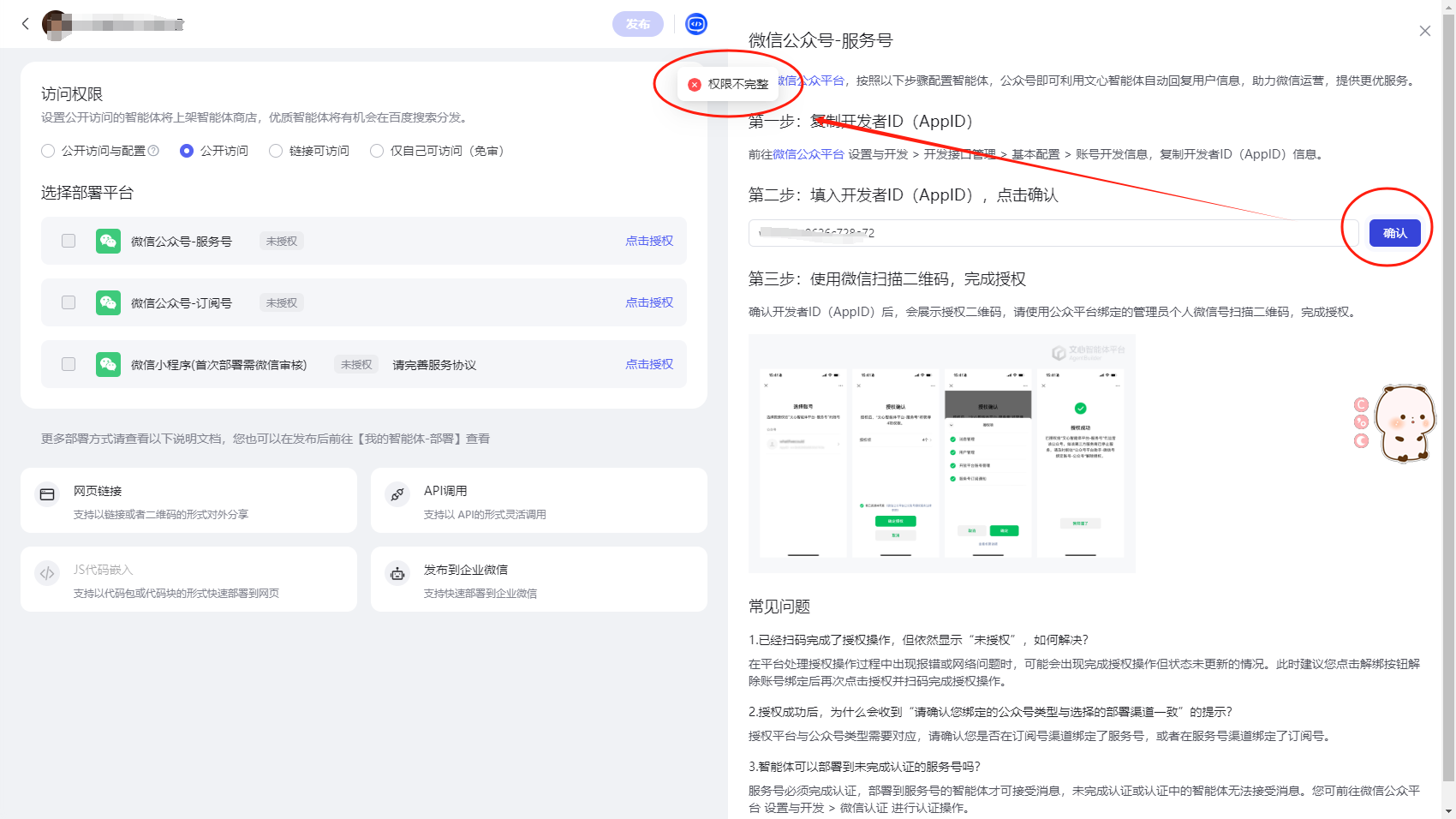Click the crescent moon icon beside the mascot
Viewport: 1456px width, 819px height.
click(x=1361, y=441)
